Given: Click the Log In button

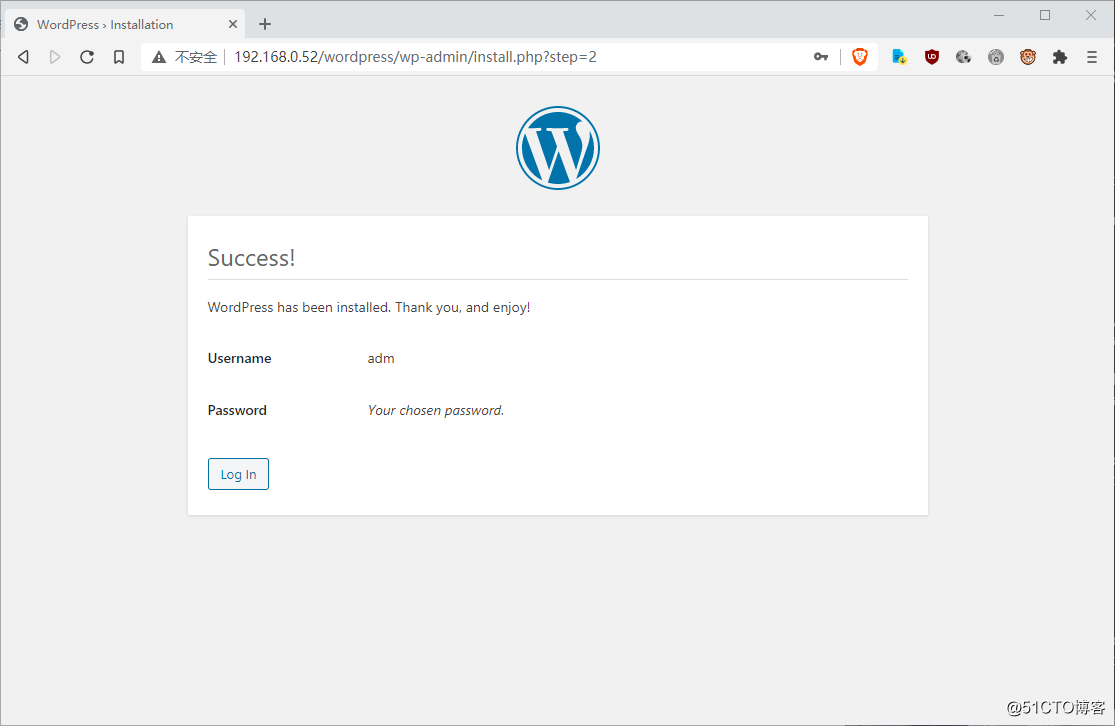Looking at the screenshot, I should (238, 474).
